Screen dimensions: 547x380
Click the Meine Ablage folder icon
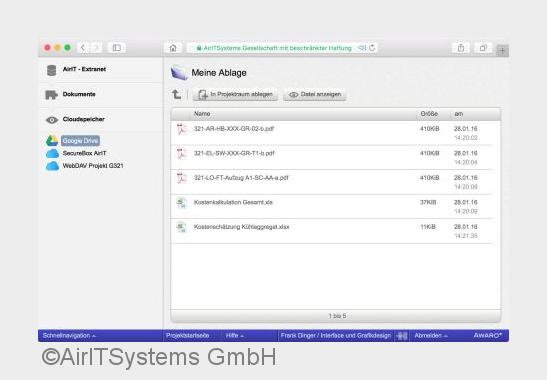click(179, 73)
